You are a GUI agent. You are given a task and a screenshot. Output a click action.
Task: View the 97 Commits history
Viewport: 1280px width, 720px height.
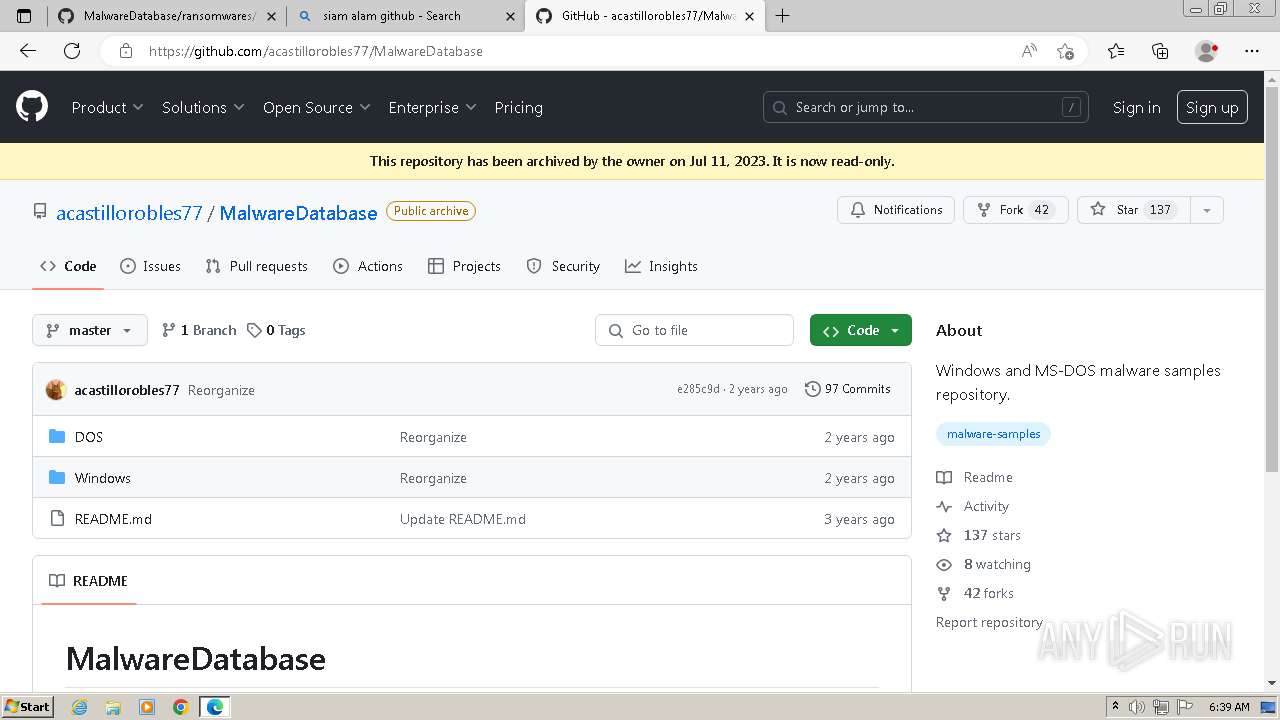[848, 389]
